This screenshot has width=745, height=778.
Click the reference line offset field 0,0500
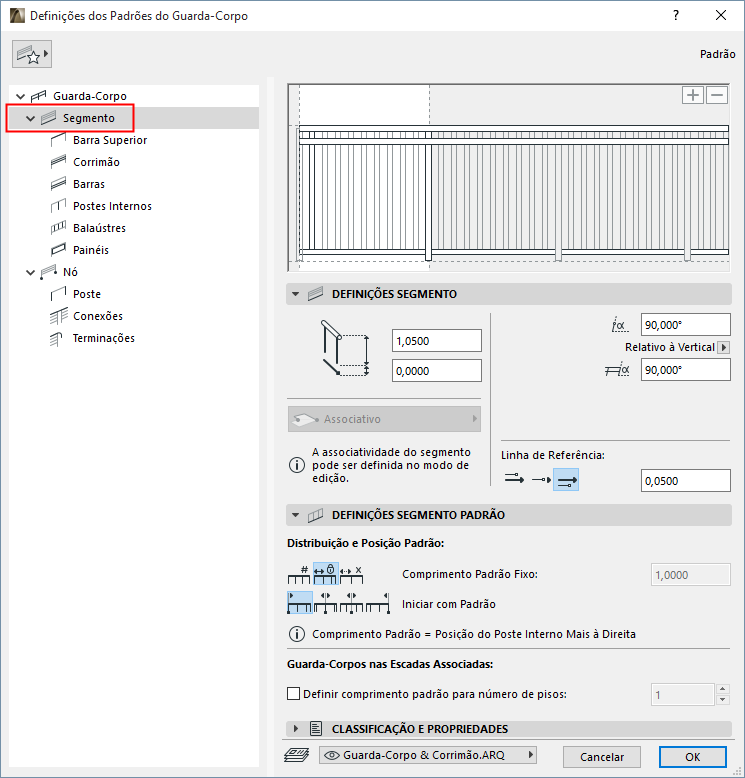(685, 481)
